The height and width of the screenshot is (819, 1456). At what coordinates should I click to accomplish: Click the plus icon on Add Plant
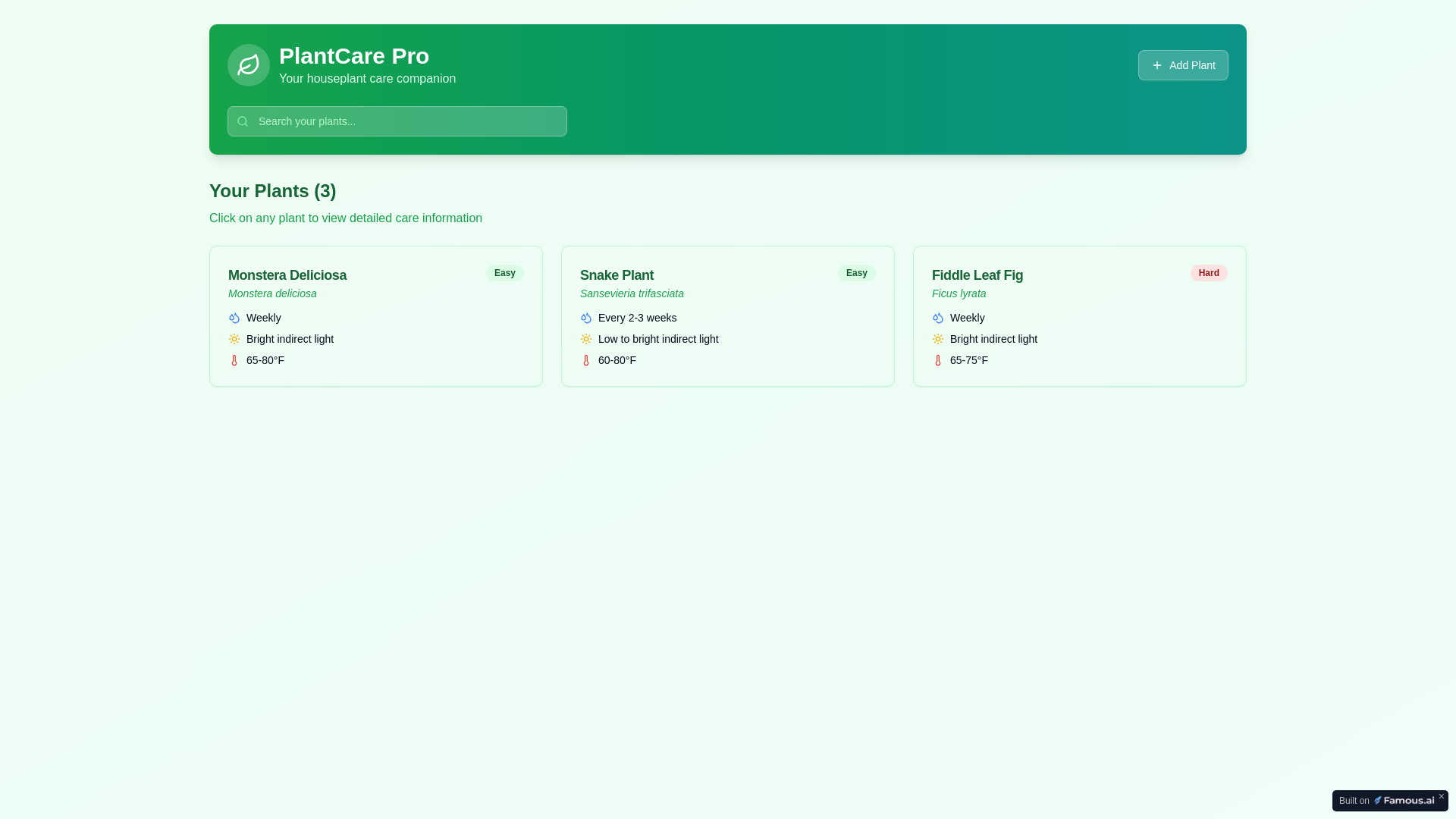coord(1157,65)
